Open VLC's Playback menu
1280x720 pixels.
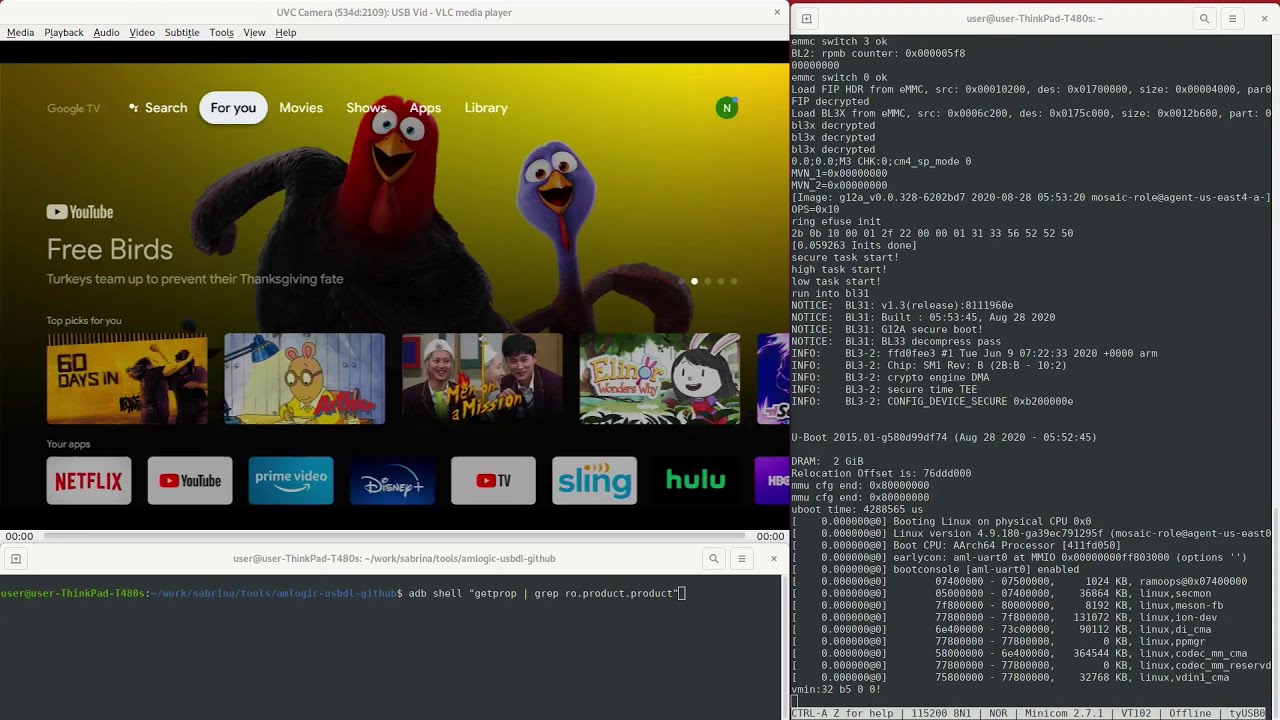pos(63,32)
